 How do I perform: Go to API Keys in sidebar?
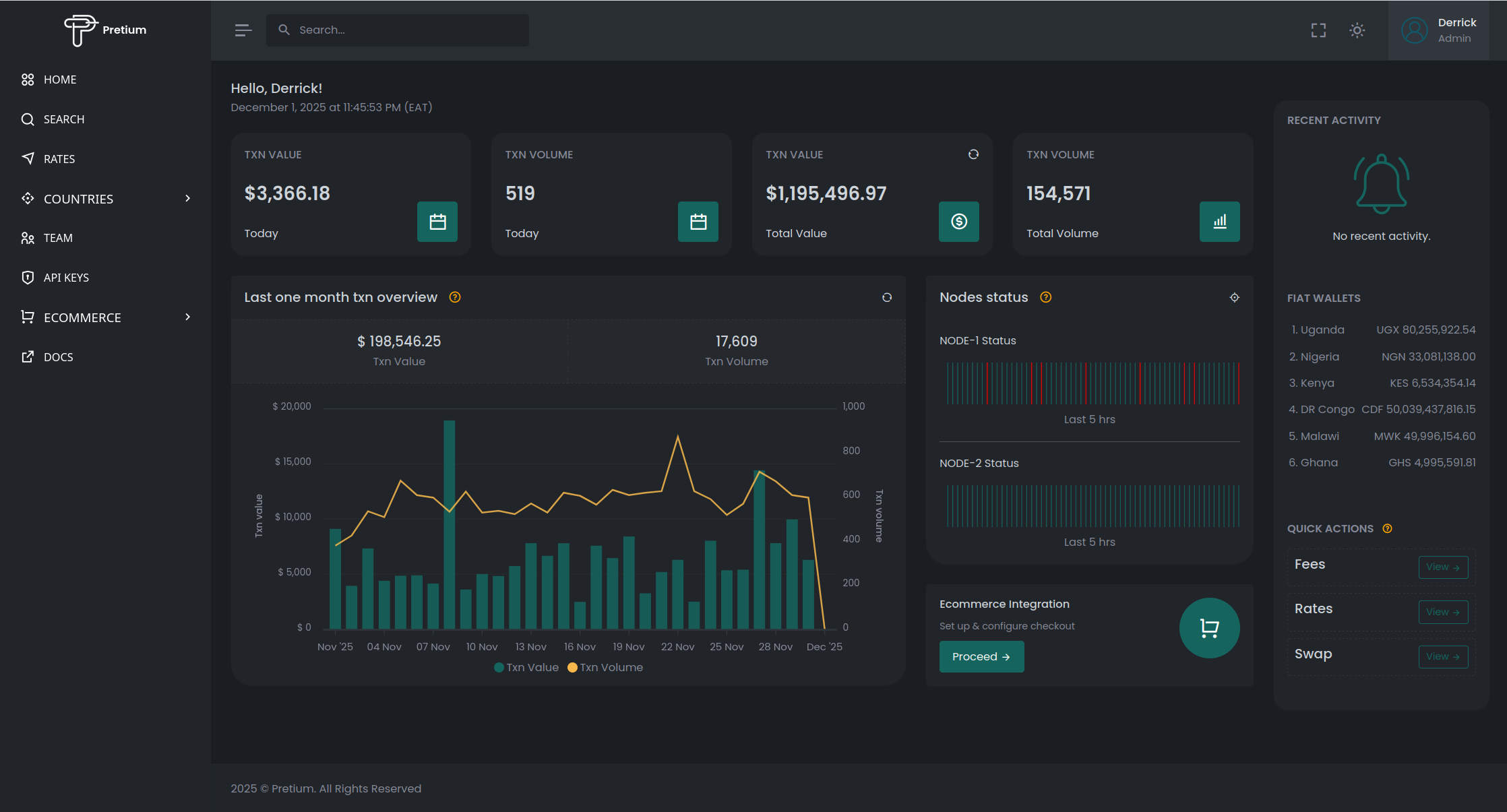tap(66, 278)
